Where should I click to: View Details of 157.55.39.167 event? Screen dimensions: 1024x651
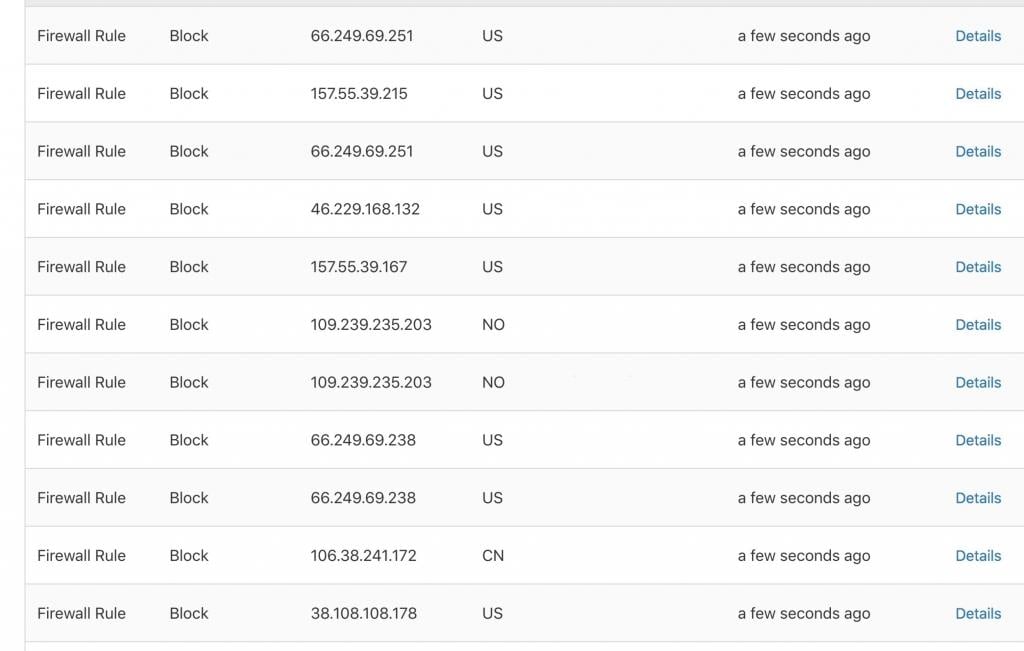point(978,266)
